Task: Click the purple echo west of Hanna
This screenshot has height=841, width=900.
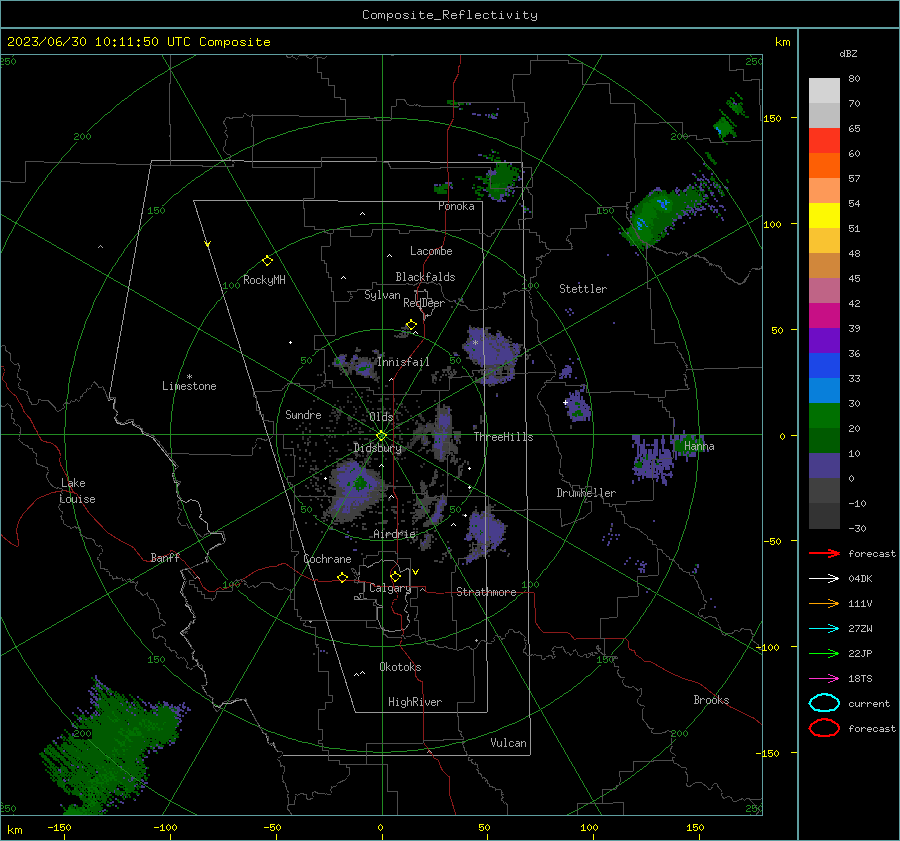Action: point(652,459)
